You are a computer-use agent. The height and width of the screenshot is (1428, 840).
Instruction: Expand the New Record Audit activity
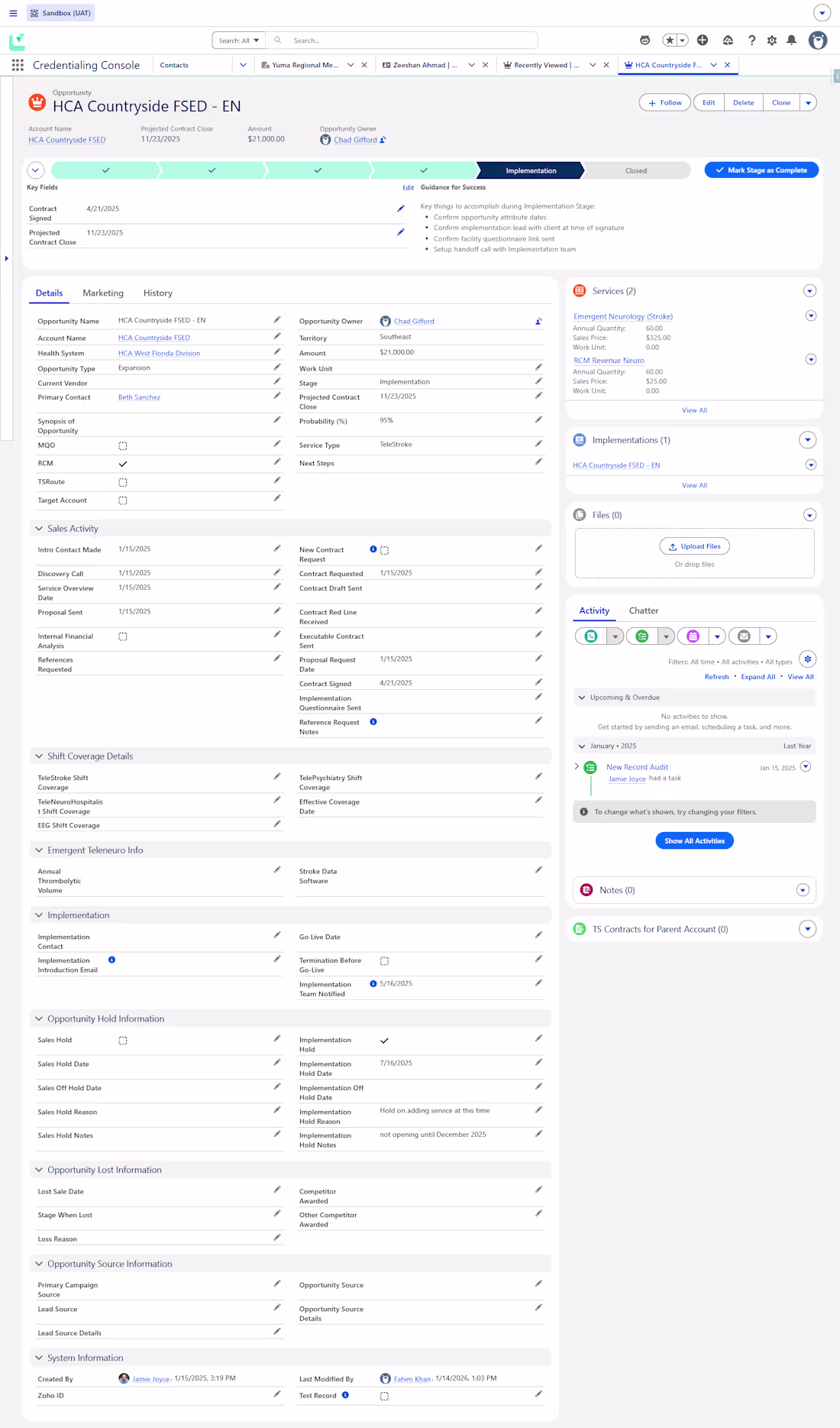(x=577, y=766)
